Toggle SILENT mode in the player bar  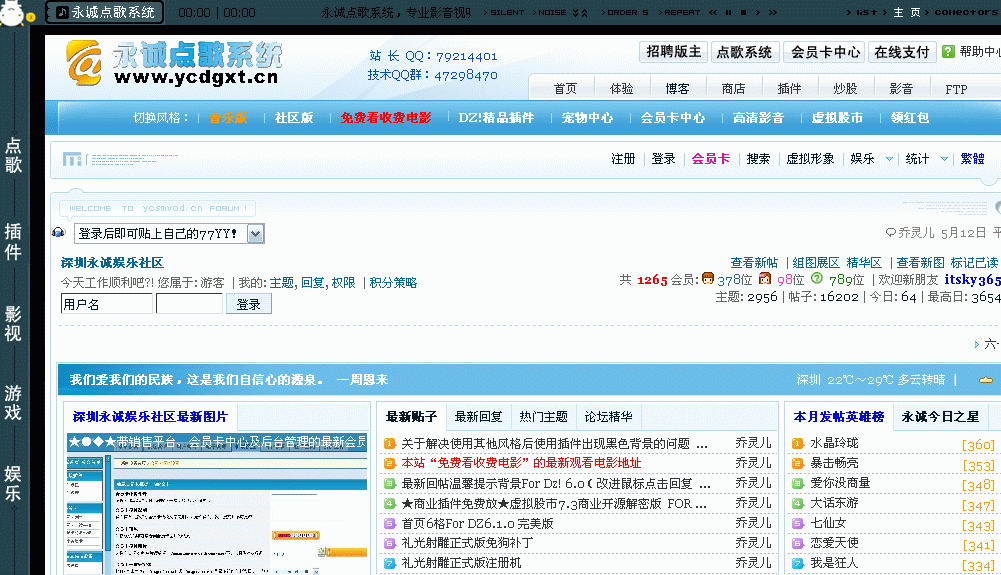click(507, 13)
